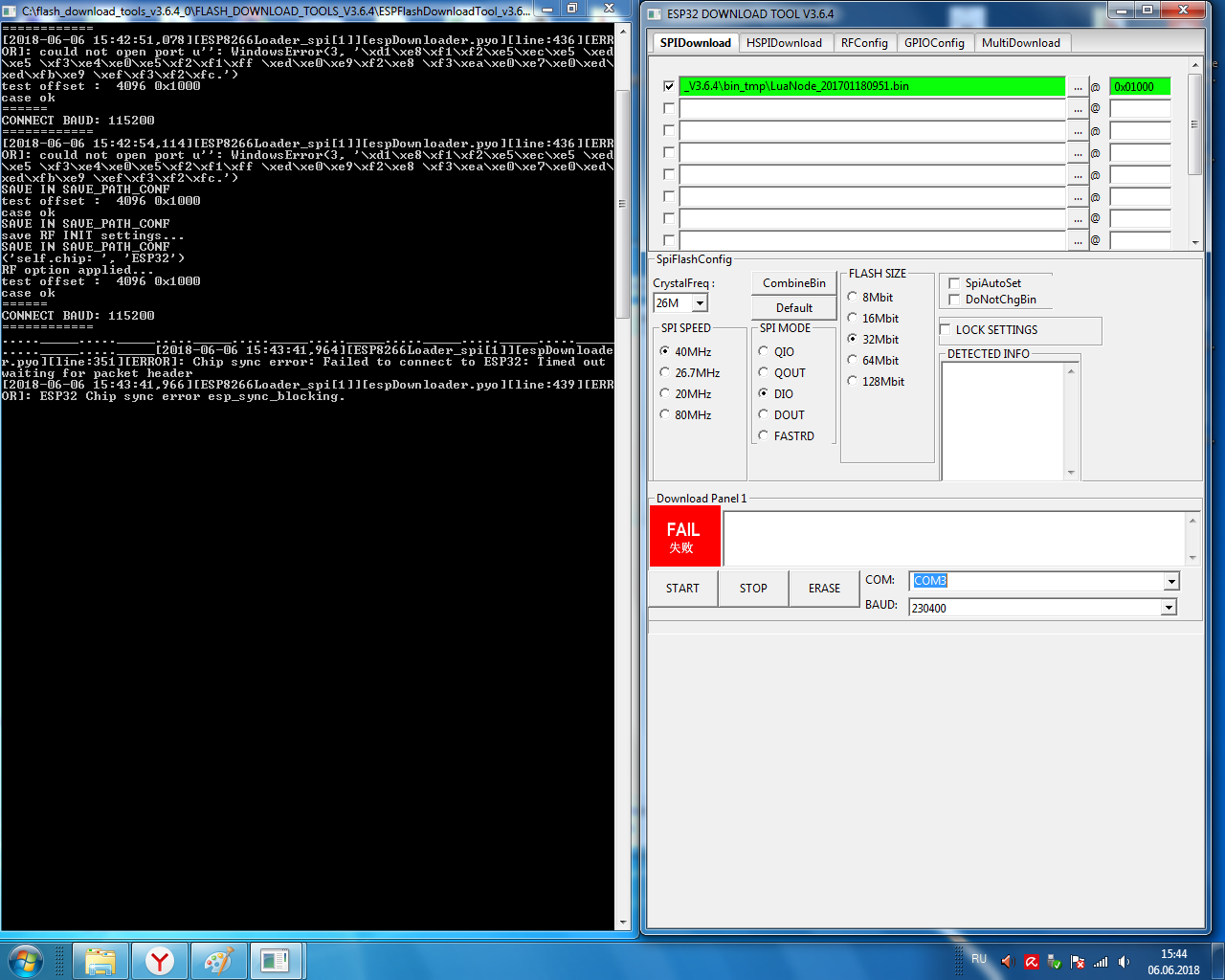Select the 26.7MHz SPI speed

click(665, 372)
